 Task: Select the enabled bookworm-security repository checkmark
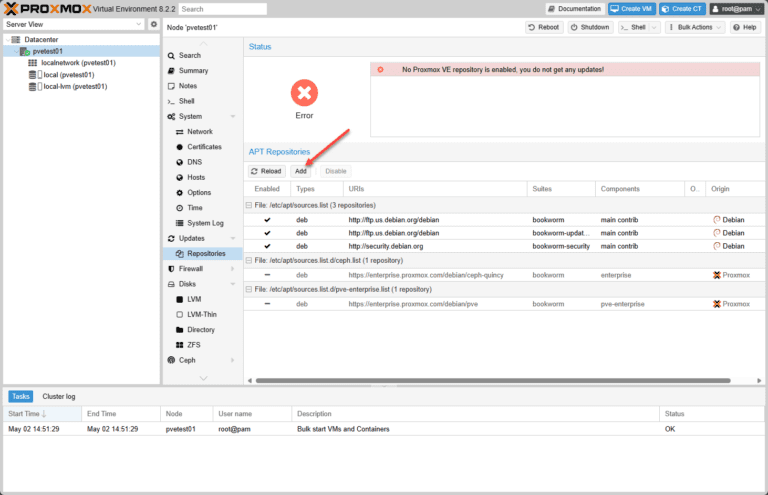(x=267, y=246)
